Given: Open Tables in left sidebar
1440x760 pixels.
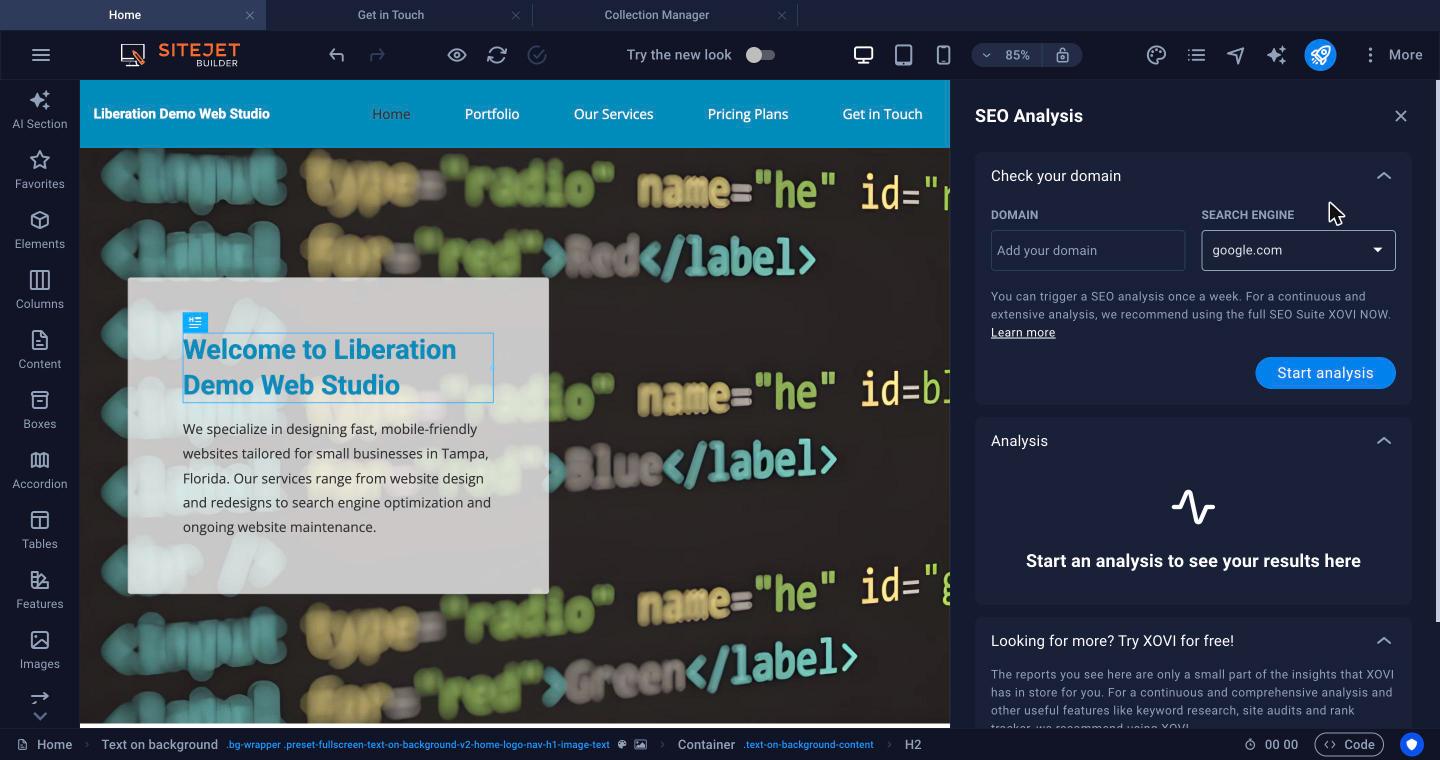Looking at the screenshot, I should click(x=40, y=530).
